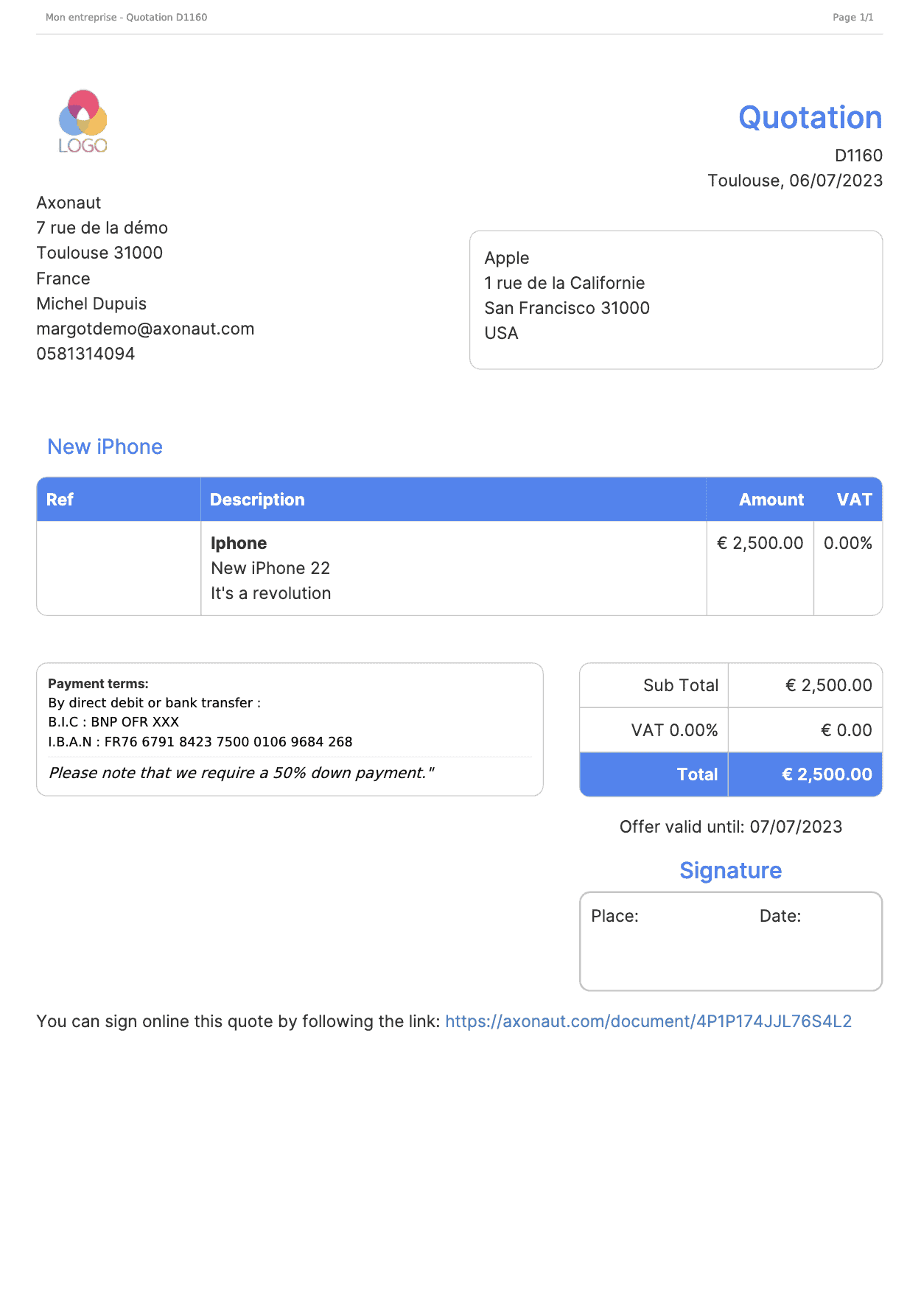Click the Apple client address box
Screen dimensions: 921x1316
click(676, 299)
